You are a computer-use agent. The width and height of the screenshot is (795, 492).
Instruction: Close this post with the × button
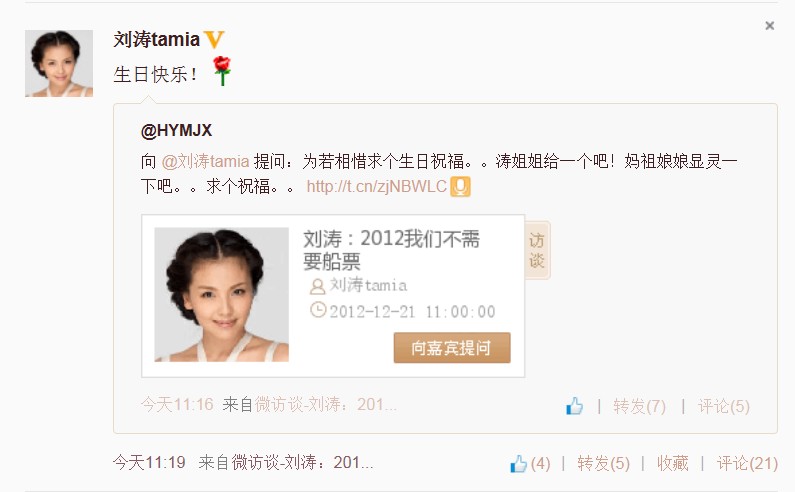pyautogui.click(x=769, y=26)
